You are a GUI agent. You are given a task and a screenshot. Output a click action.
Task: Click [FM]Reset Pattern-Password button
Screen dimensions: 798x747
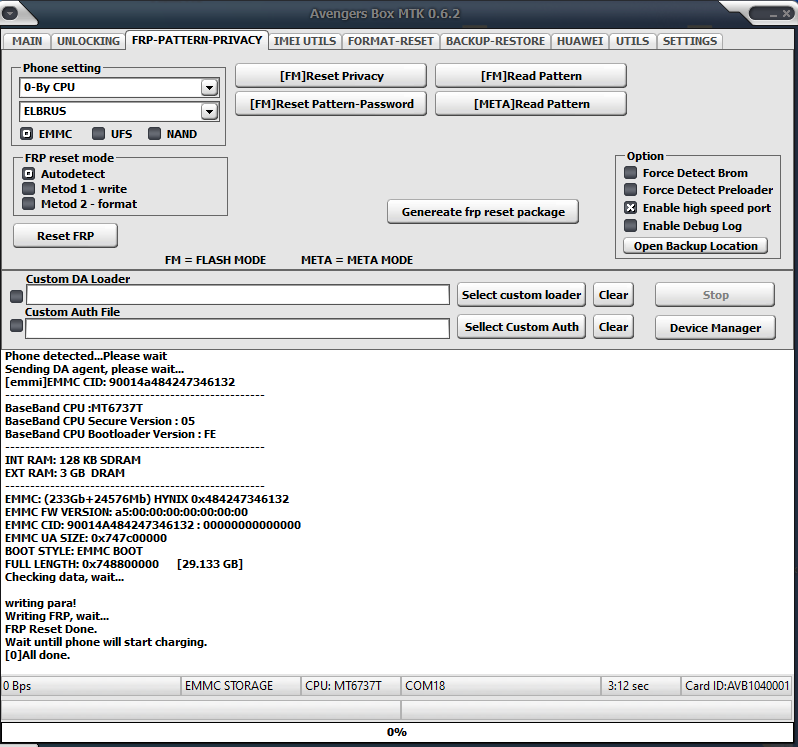point(331,104)
